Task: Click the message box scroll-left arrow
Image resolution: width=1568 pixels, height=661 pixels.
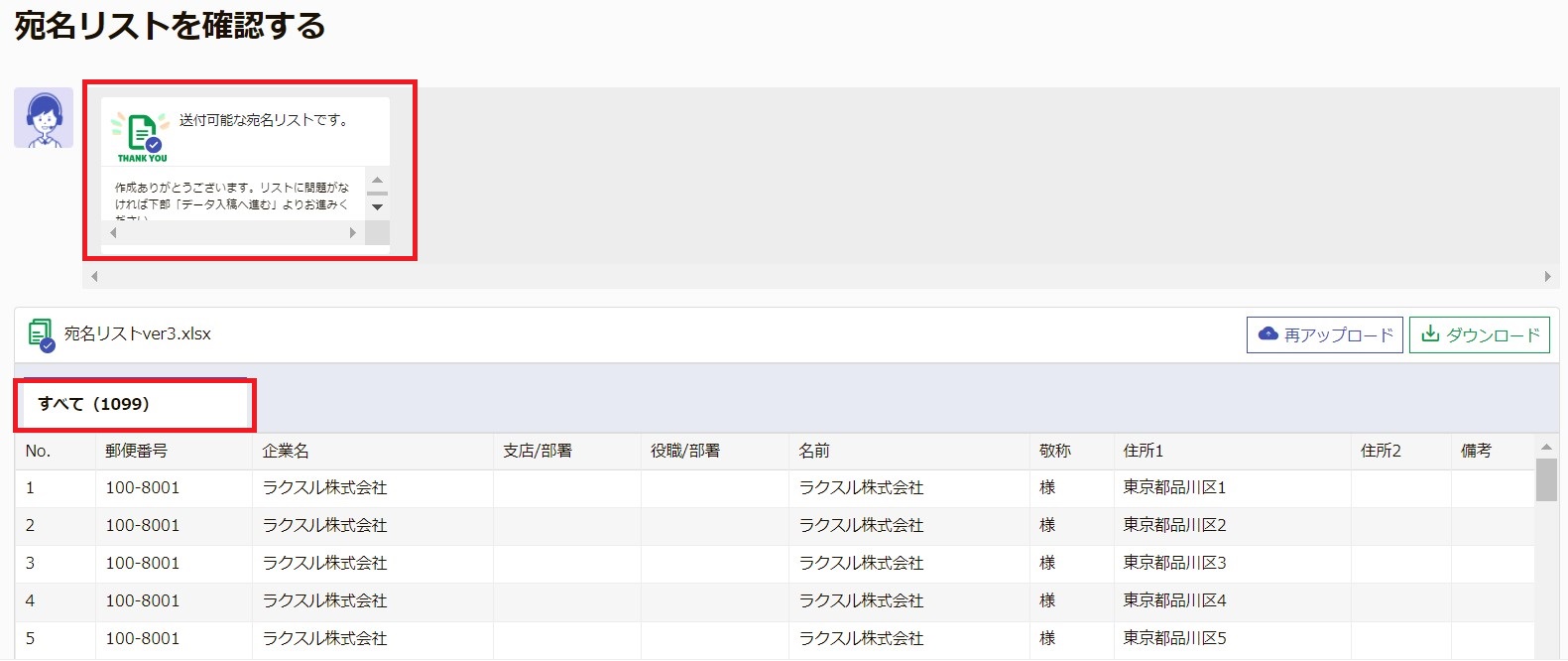Action: click(x=113, y=233)
